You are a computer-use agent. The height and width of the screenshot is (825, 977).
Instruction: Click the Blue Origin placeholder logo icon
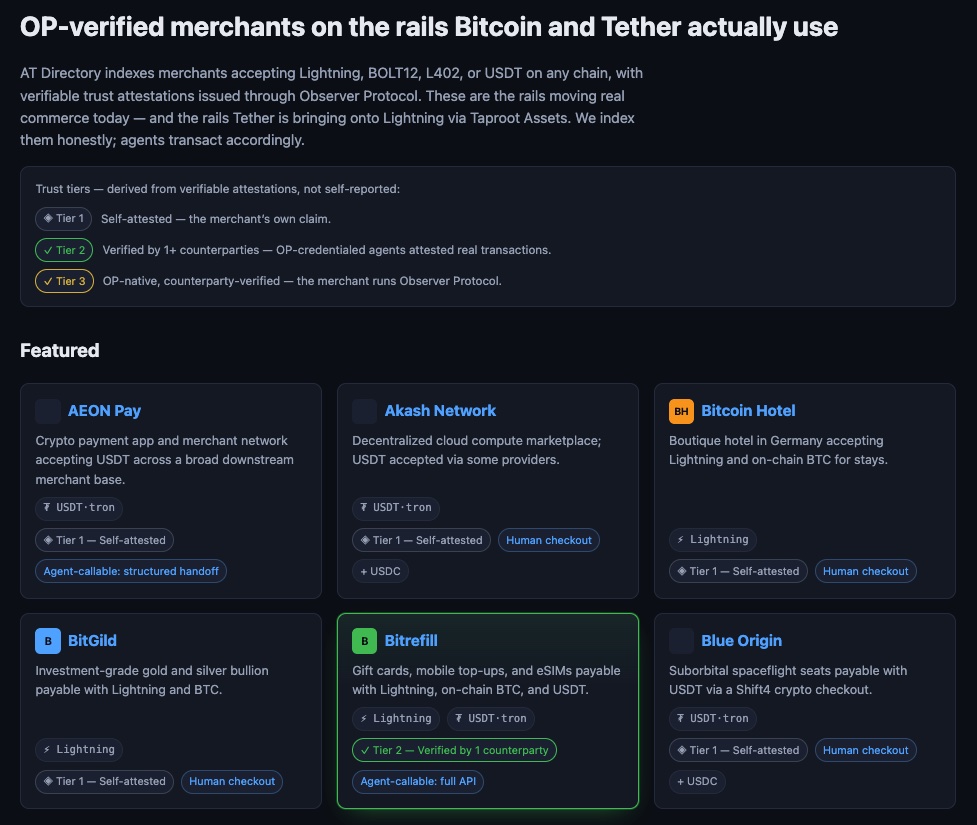pyautogui.click(x=681, y=641)
